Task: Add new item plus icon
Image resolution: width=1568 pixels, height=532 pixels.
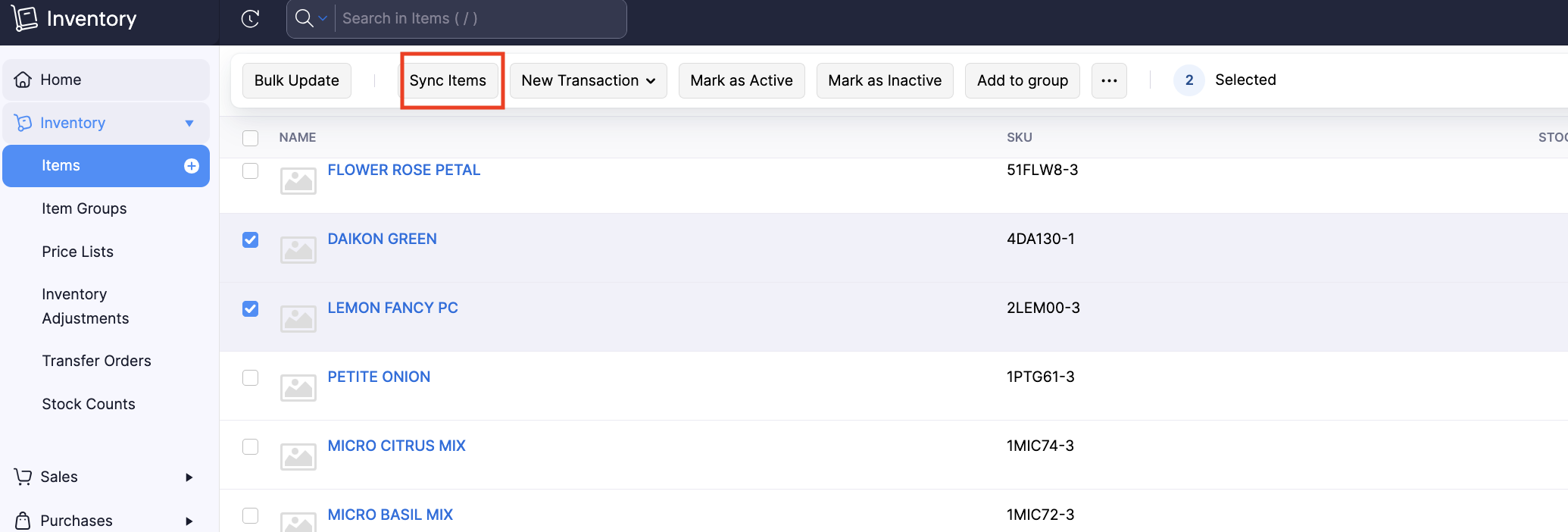Action: 192,166
